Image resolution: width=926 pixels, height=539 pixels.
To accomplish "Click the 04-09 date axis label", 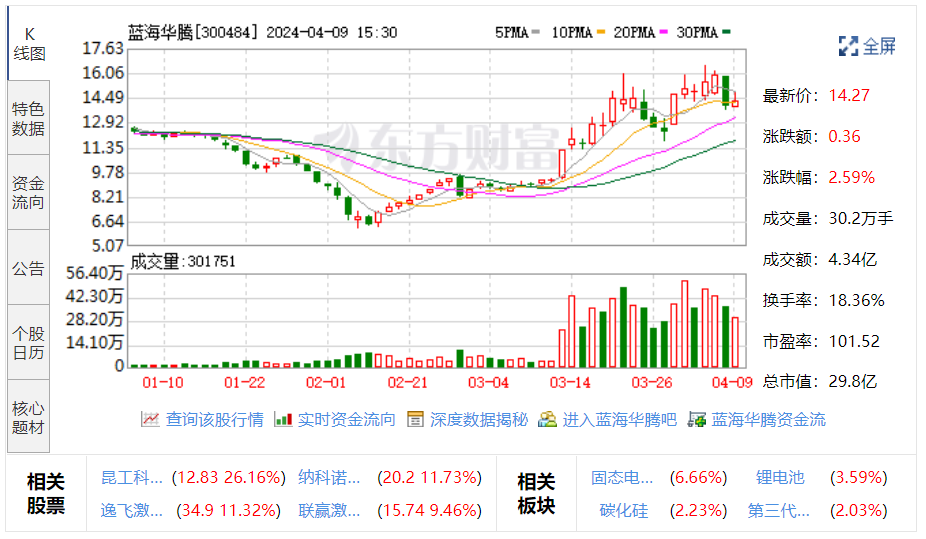I will point(732,383).
